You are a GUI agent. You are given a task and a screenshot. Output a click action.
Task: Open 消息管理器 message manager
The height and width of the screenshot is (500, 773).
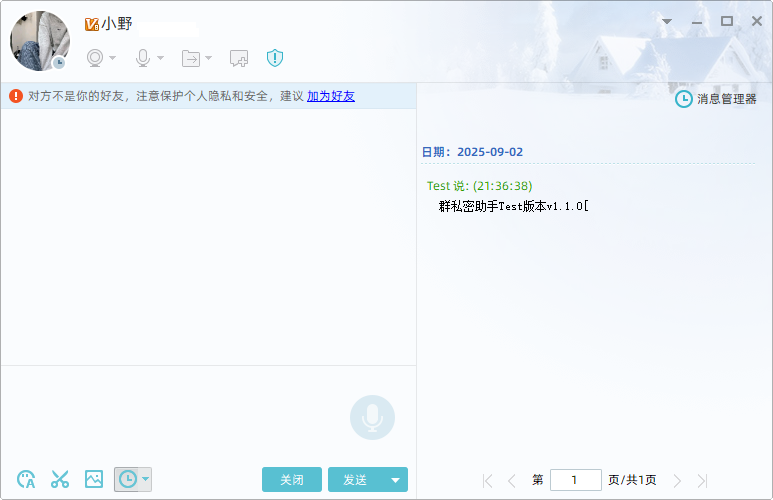pyautogui.click(x=716, y=99)
